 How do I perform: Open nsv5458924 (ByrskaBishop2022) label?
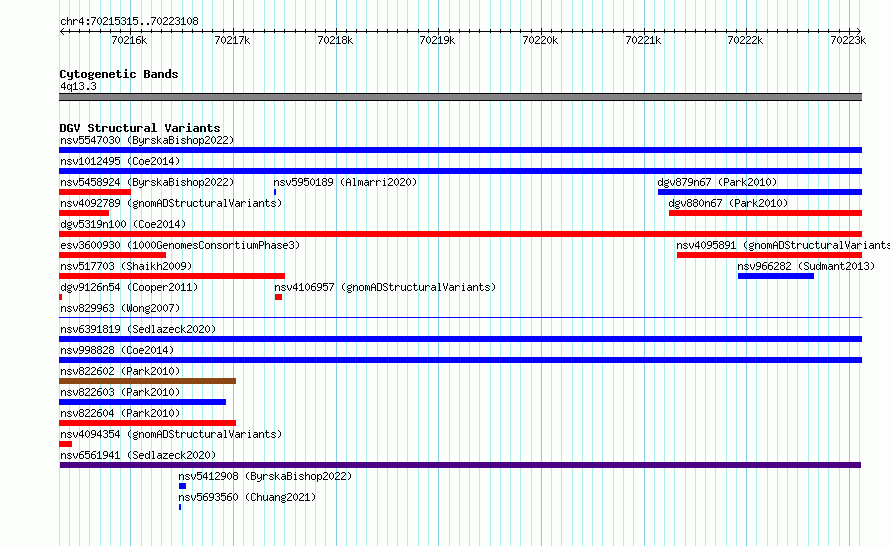click(147, 182)
